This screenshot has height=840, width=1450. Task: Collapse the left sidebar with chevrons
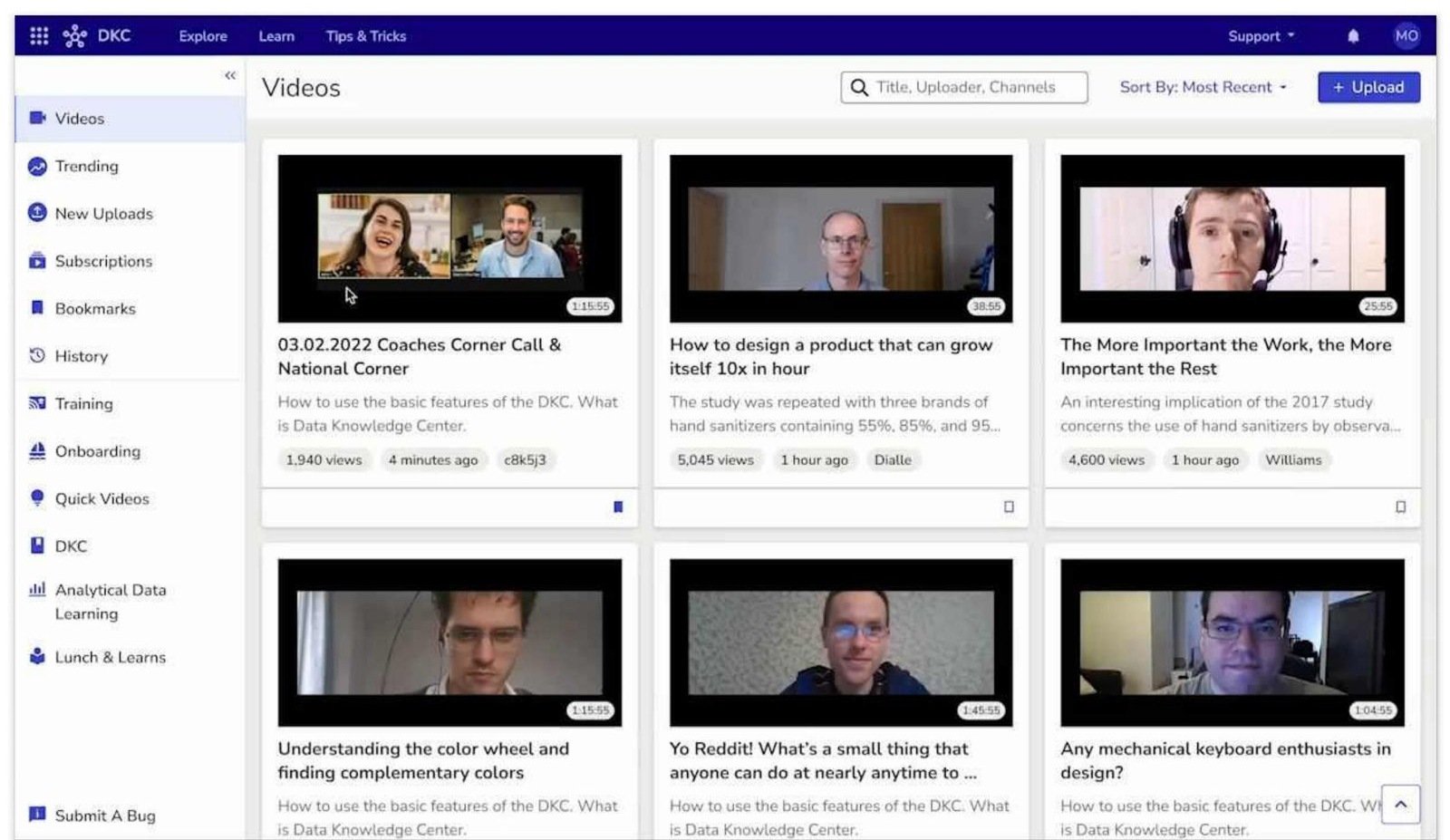[230, 75]
